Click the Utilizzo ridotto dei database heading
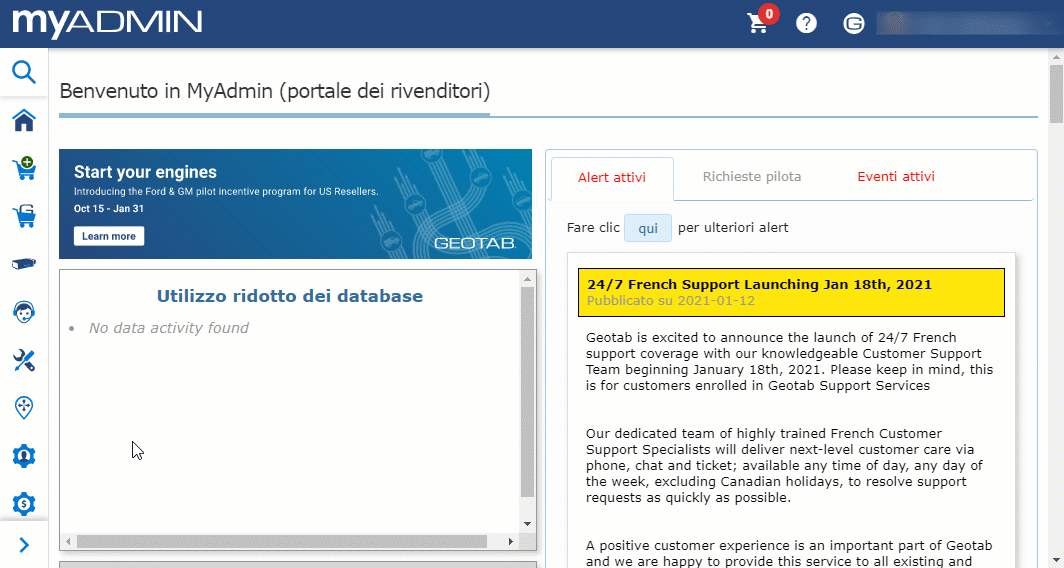This screenshot has width=1064, height=568. 290,296
